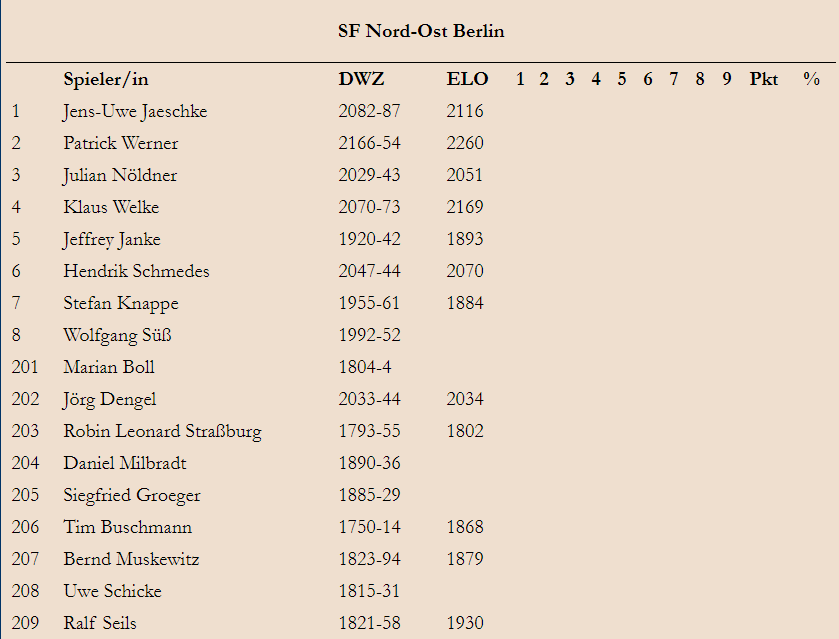Click the DWZ column header
Image resolution: width=839 pixels, height=639 pixels.
click(361, 79)
